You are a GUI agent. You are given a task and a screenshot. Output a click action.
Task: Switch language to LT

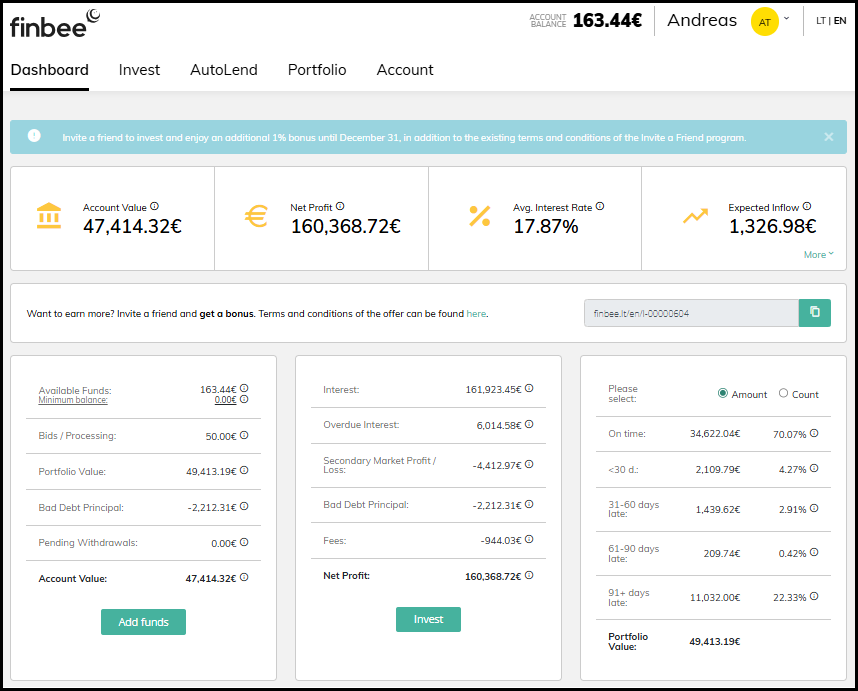pyautogui.click(x=821, y=21)
